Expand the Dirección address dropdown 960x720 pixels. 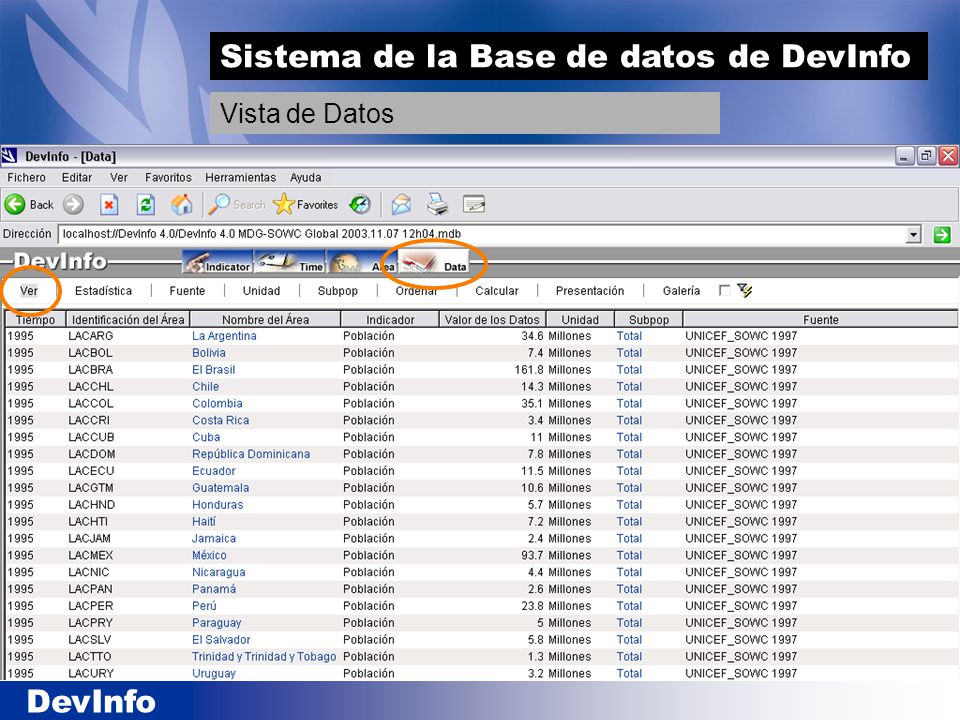pos(913,234)
